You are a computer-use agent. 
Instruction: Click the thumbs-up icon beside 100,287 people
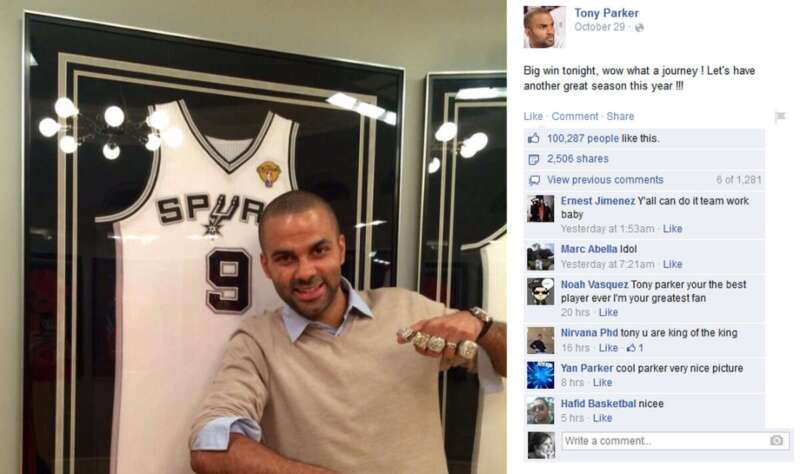[x=534, y=138]
